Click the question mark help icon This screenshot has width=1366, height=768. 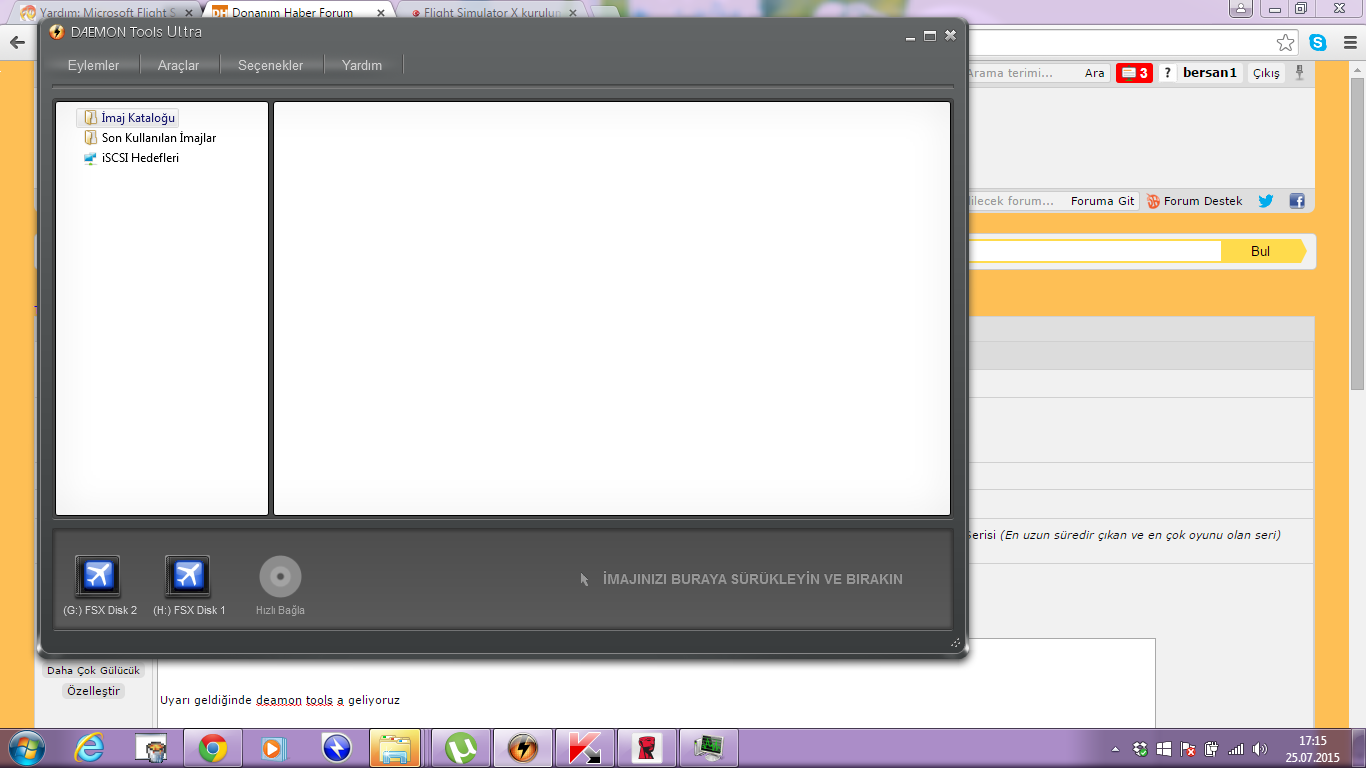click(x=1167, y=73)
